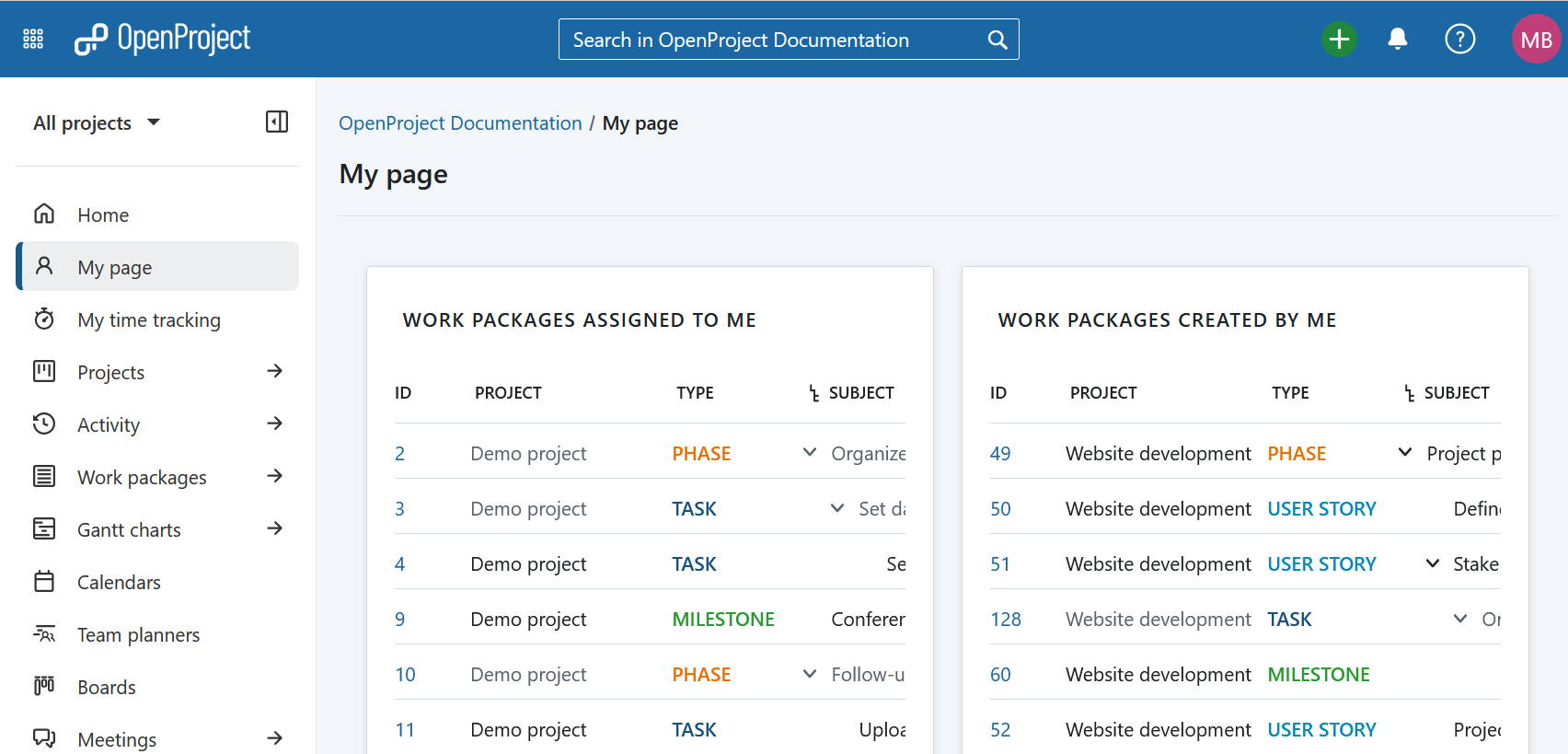The height and width of the screenshot is (754, 1568).
Task: Click hierarchy icon beside SUBJECT in Created table
Action: click(1409, 393)
